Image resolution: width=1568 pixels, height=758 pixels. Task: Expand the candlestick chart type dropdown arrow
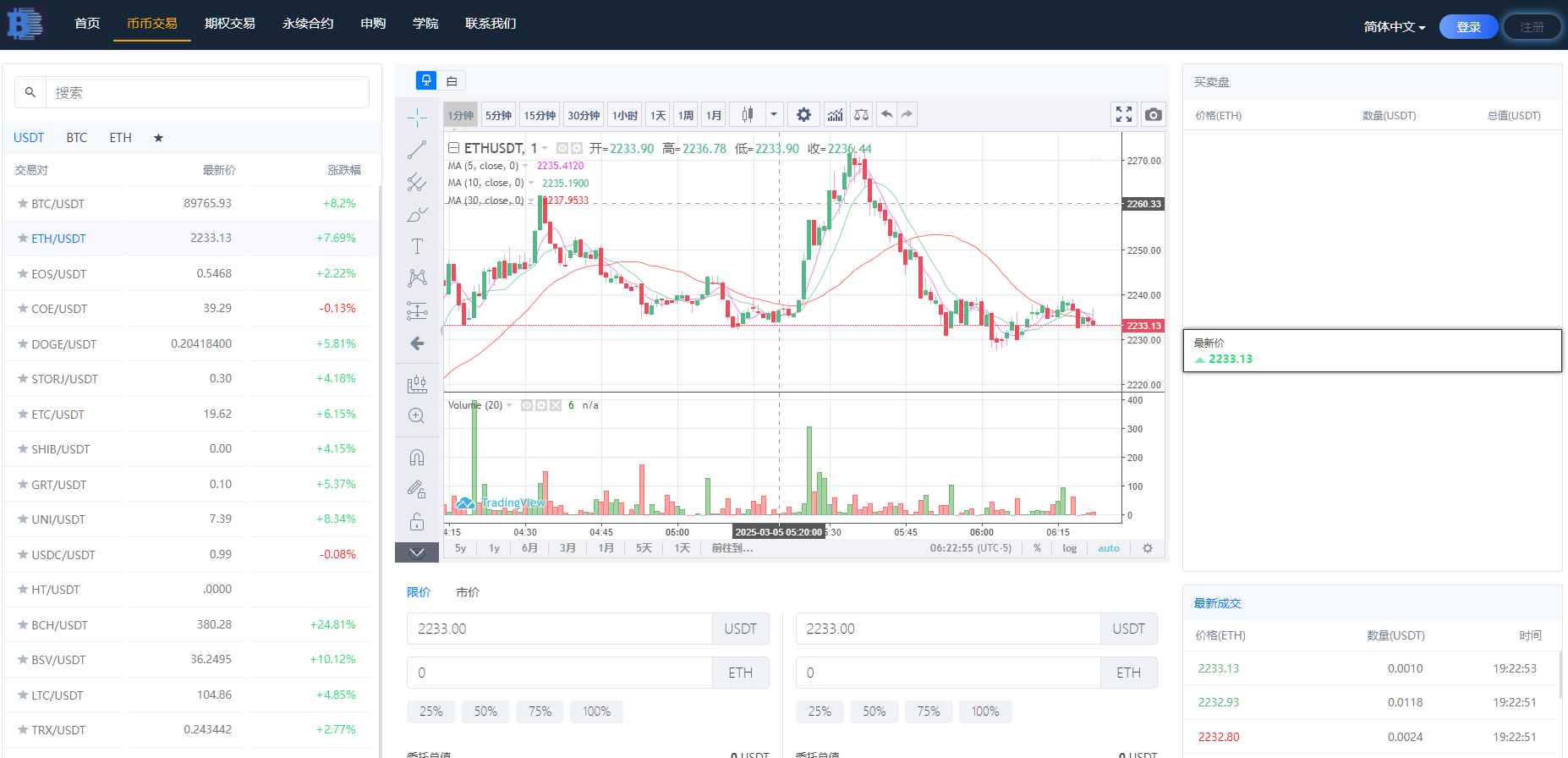773,115
